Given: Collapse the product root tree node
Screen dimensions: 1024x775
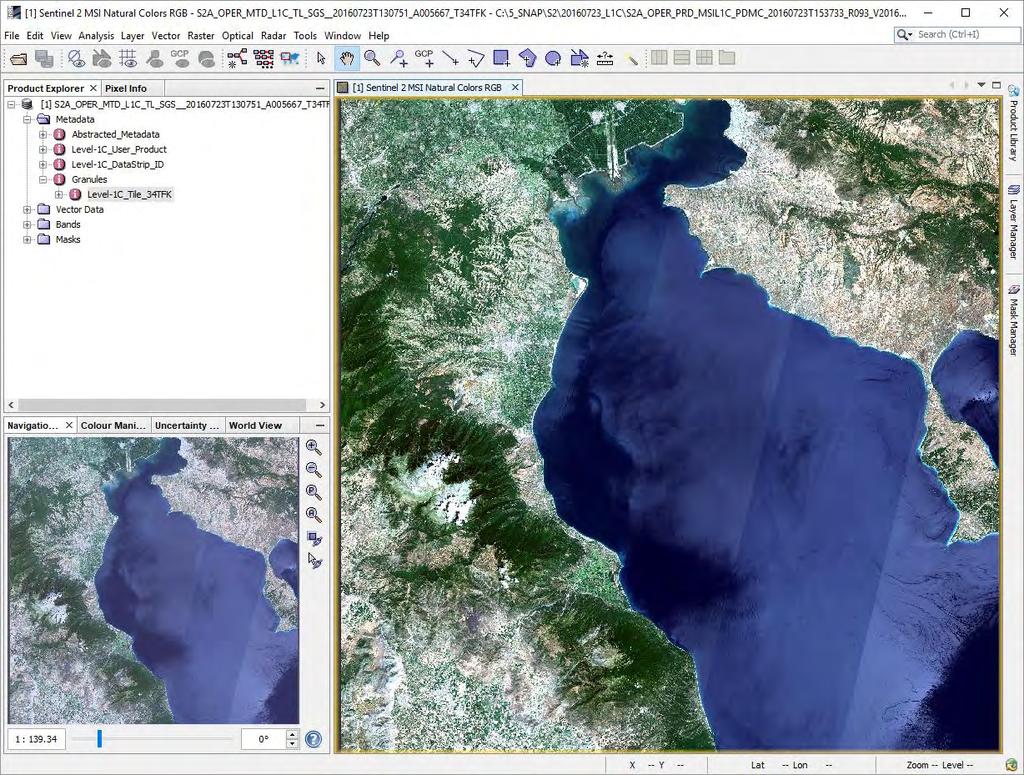Looking at the screenshot, I should pyautogui.click(x=12, y=104).
